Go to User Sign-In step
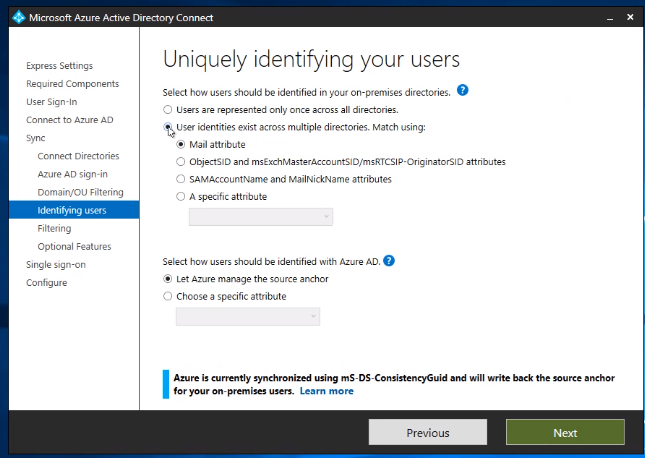645x458 pixels. click(x=51, y=102)
